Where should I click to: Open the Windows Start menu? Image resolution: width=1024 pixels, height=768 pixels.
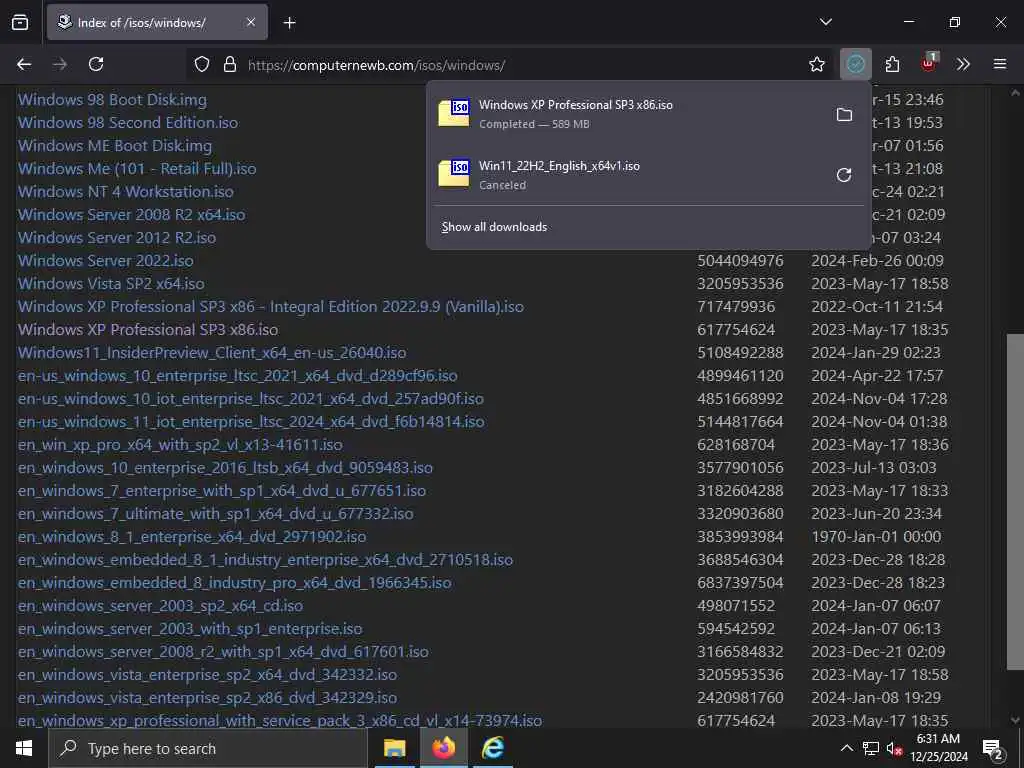coord(24,748)
